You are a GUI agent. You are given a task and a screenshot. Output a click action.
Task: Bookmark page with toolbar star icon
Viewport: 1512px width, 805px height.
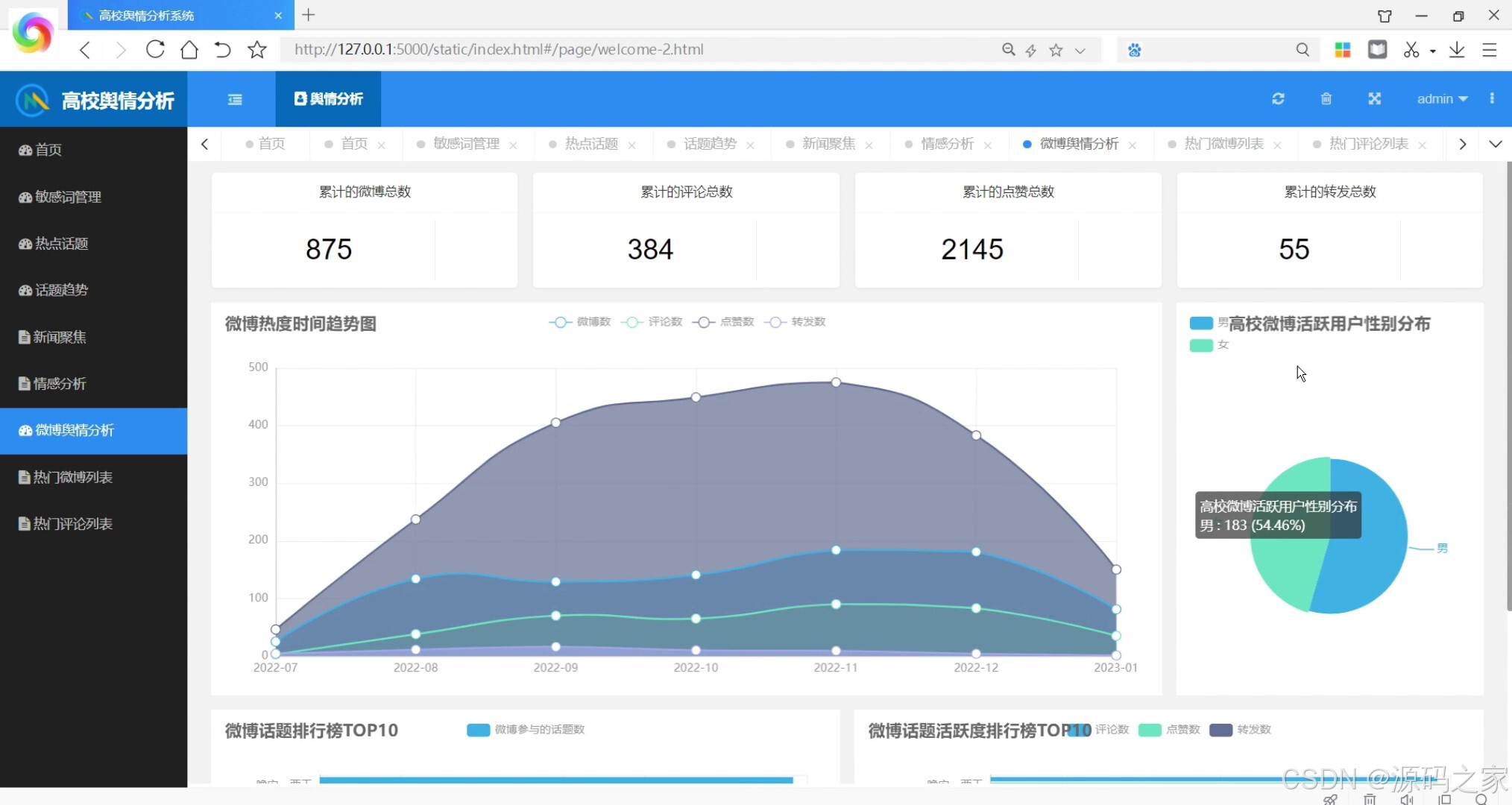tap(257, 49)
